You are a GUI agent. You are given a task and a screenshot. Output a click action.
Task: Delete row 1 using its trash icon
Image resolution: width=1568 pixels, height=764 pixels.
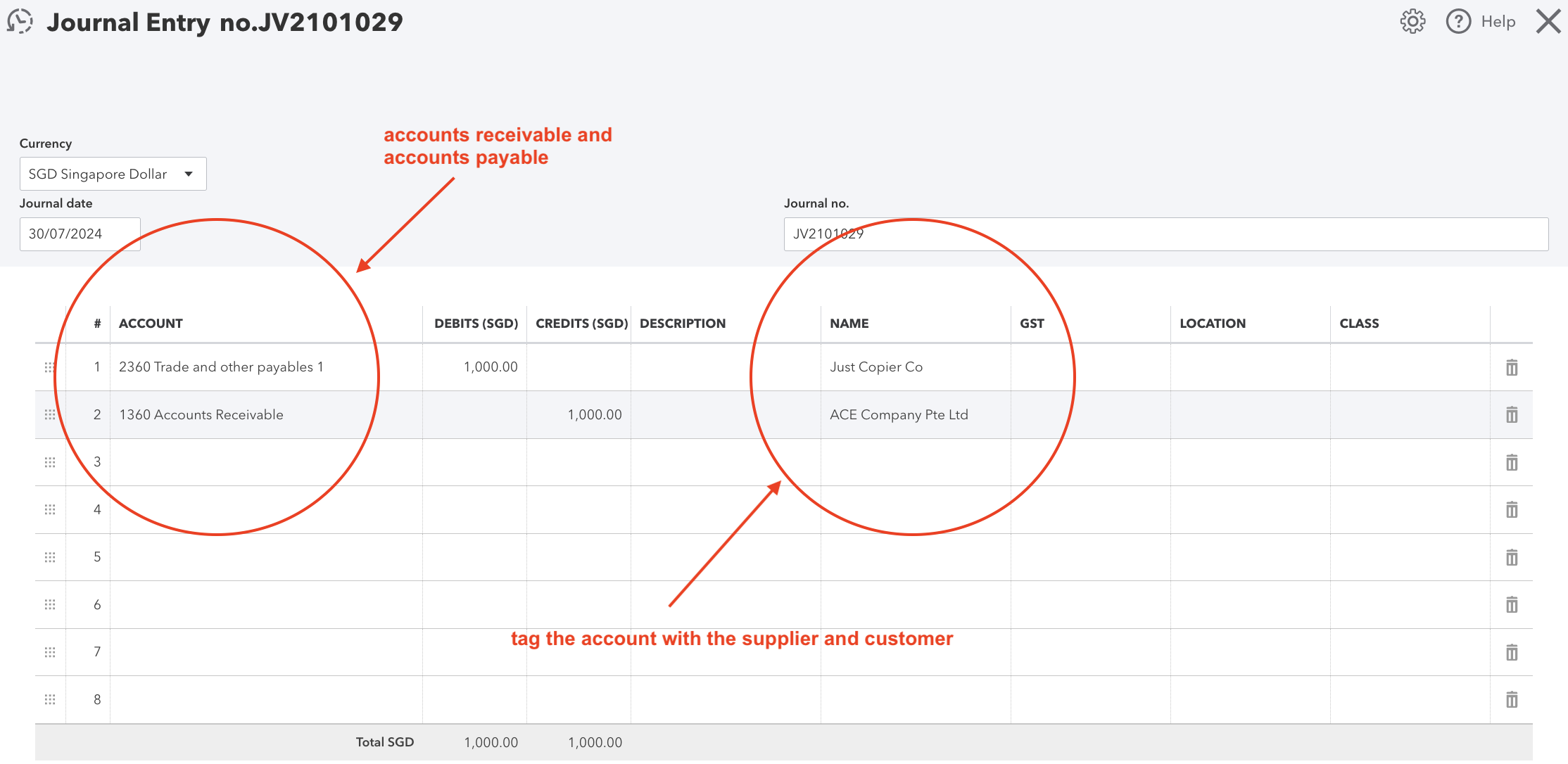pyautogui.click(x=1512, y=367)
